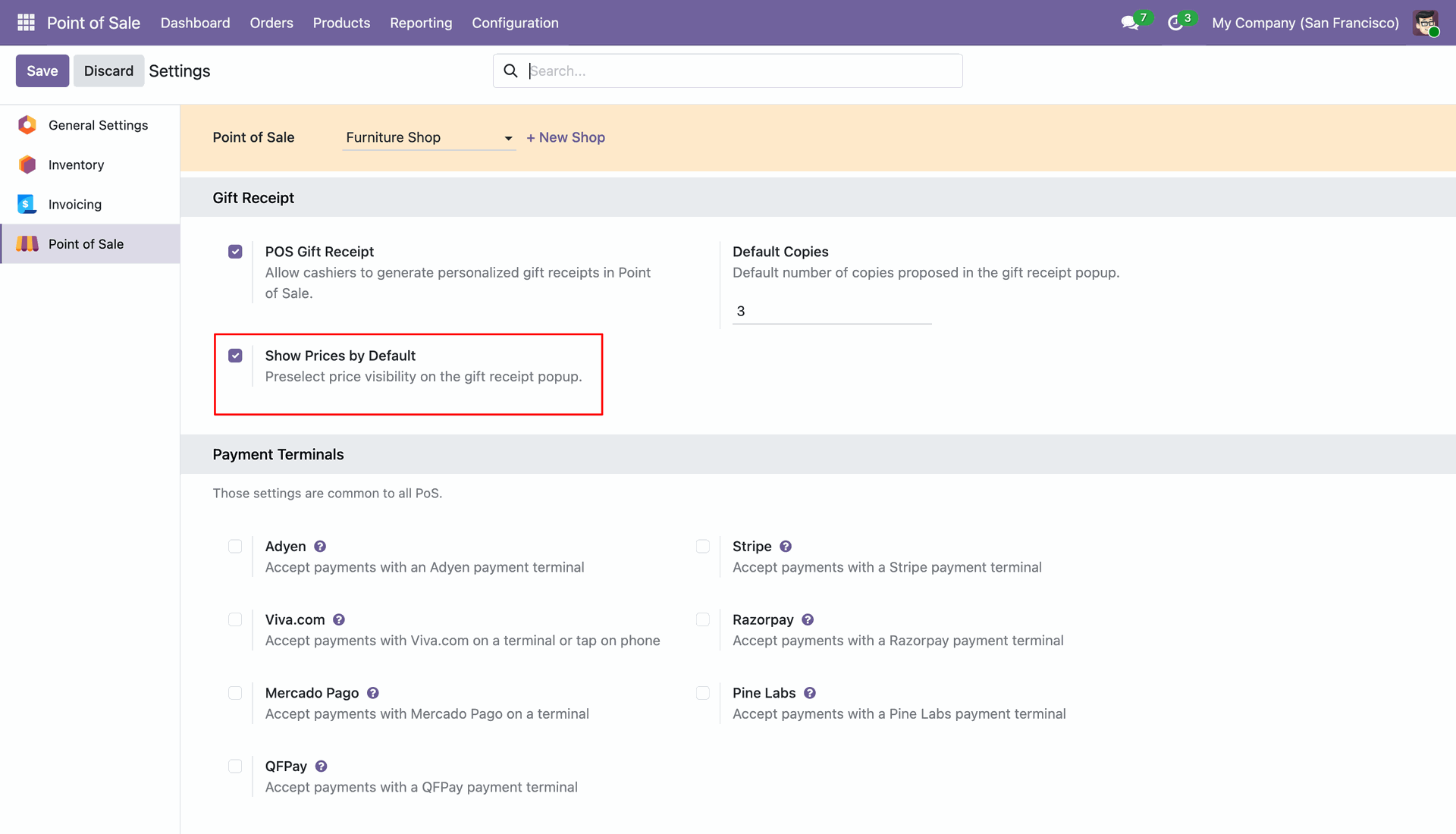Switch to Inventory settings in sidebar
This screenshot has height=834, width=1456.
tap(90, 165)
